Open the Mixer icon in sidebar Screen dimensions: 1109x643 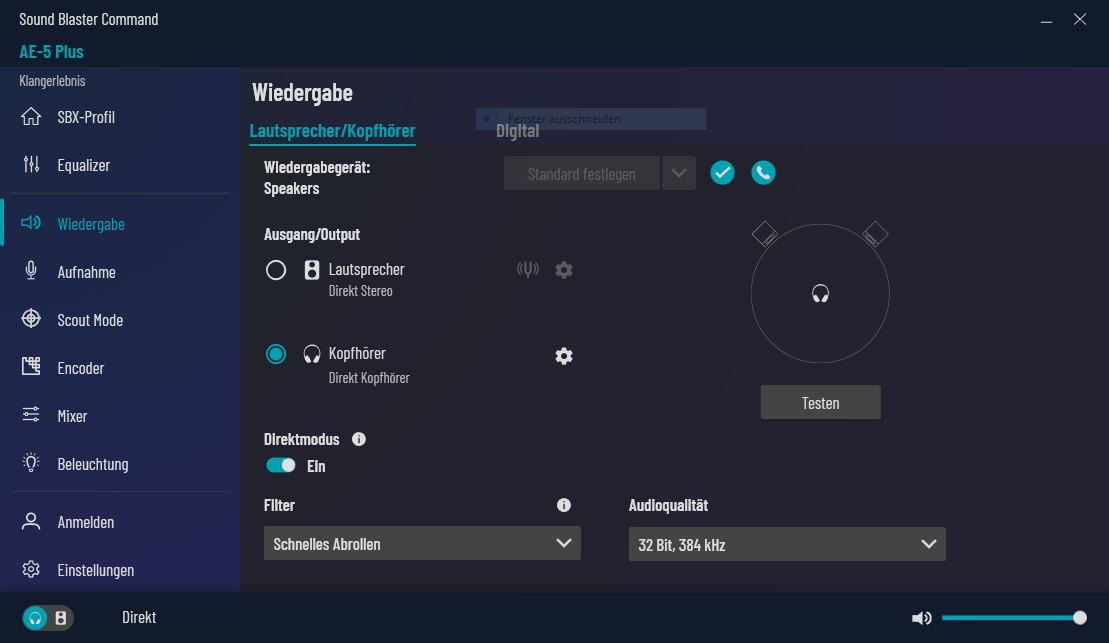point(31,415)
